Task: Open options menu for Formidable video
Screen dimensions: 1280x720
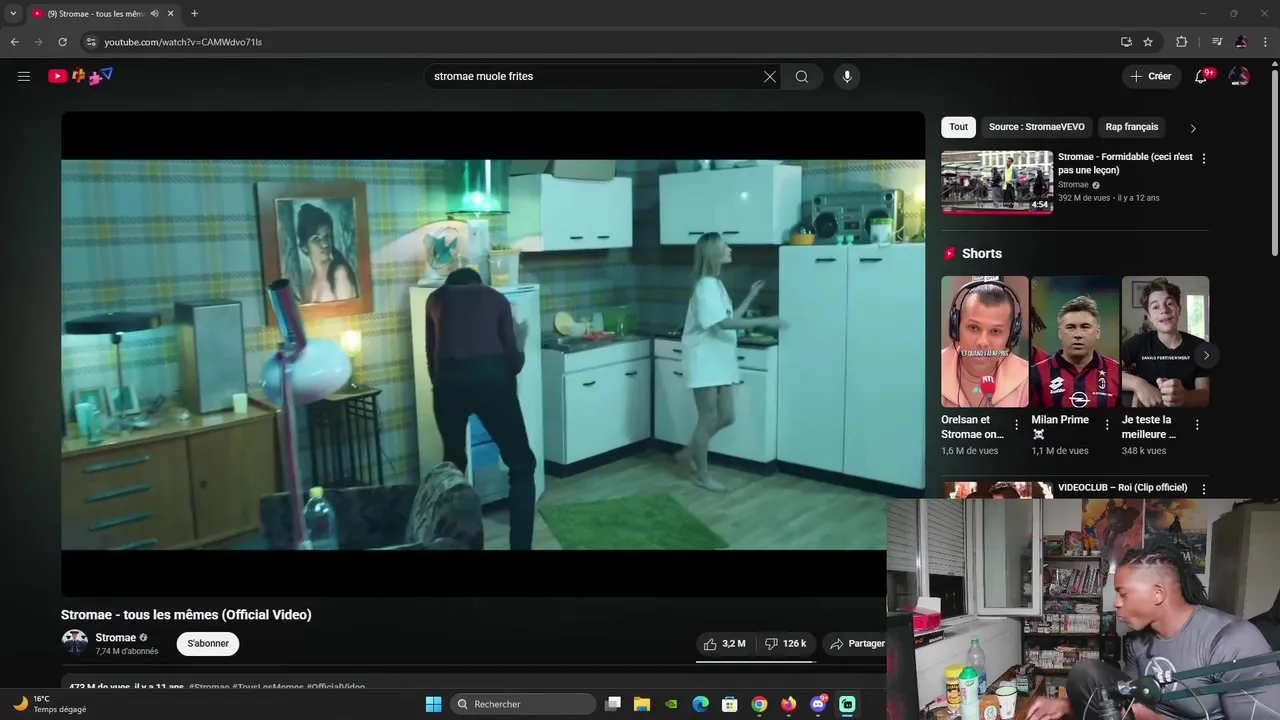Action: (x=1203, y=158)
